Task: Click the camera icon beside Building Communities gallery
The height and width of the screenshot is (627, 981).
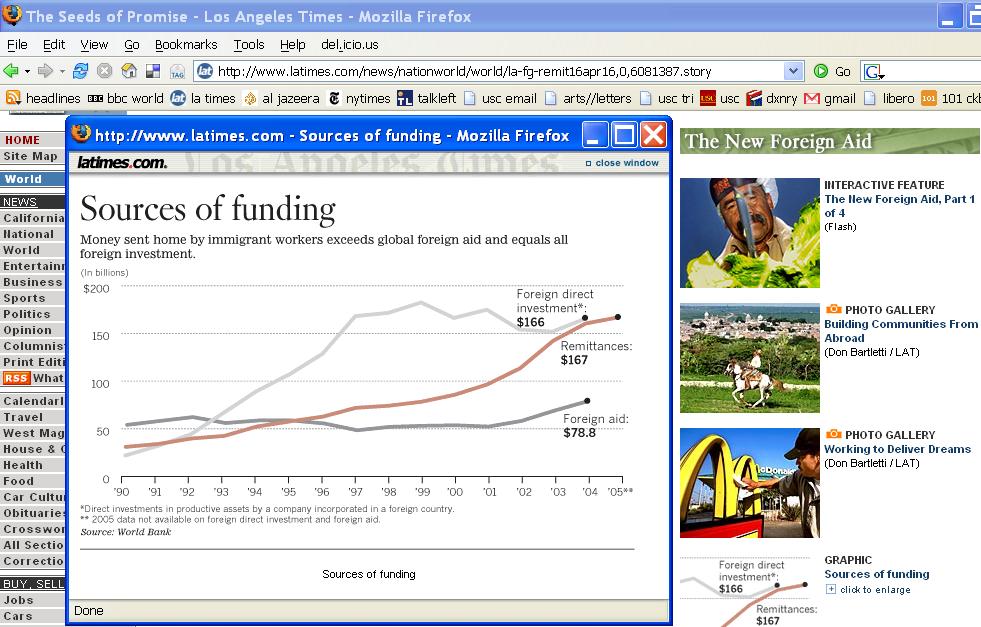Action: (833, 309)
